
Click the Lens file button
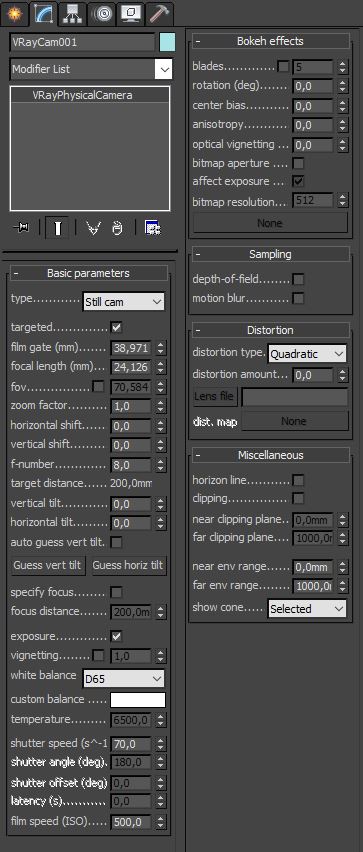tap(215, 397)
